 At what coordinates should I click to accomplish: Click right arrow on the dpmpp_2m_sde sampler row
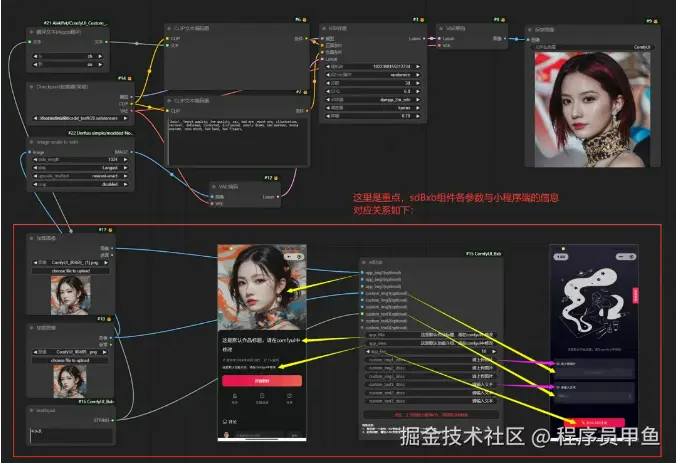(418, 100)
